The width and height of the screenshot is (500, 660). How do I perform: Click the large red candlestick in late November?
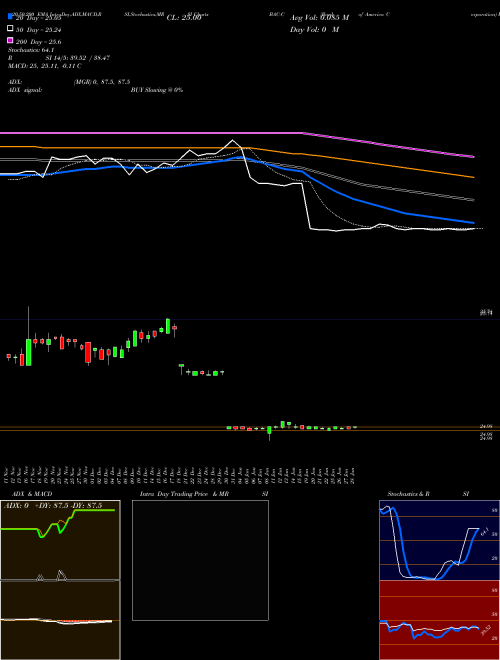tap(88, 352)
